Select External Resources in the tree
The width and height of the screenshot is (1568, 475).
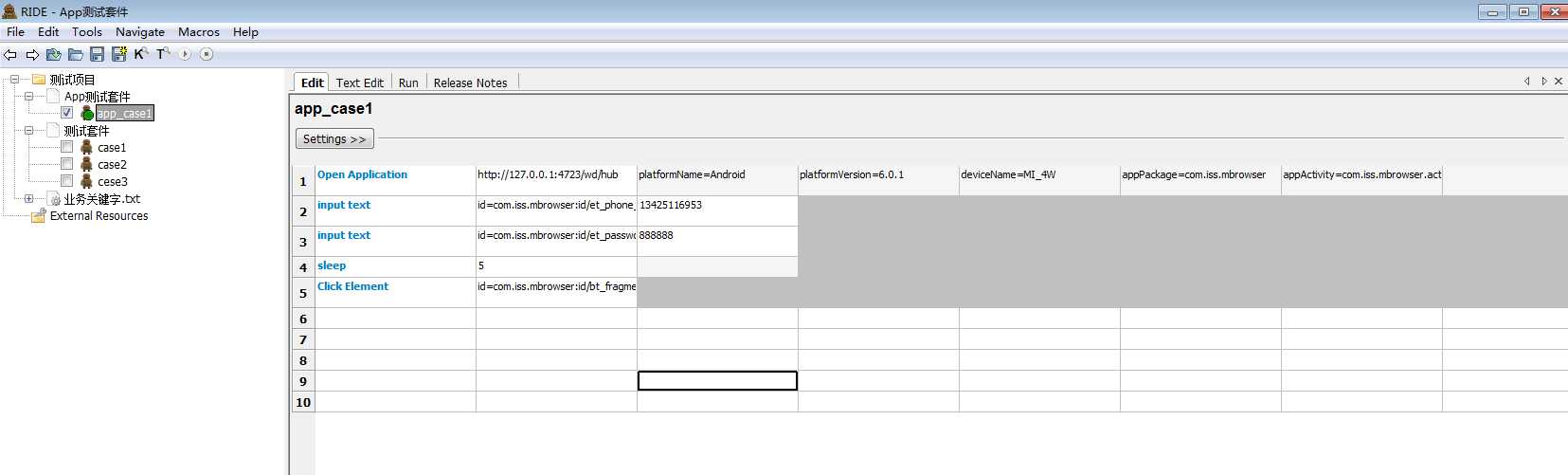click(x=99, y=216)
